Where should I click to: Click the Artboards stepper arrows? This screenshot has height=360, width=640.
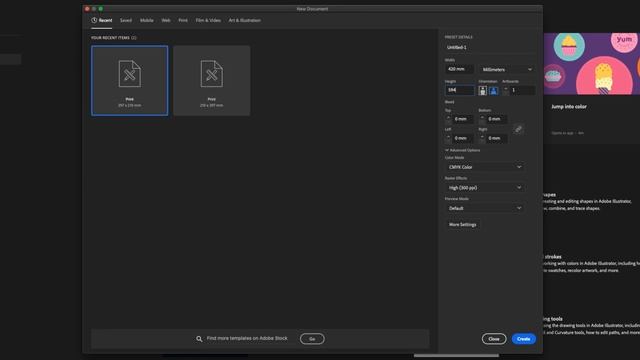(x=505, y=90)
